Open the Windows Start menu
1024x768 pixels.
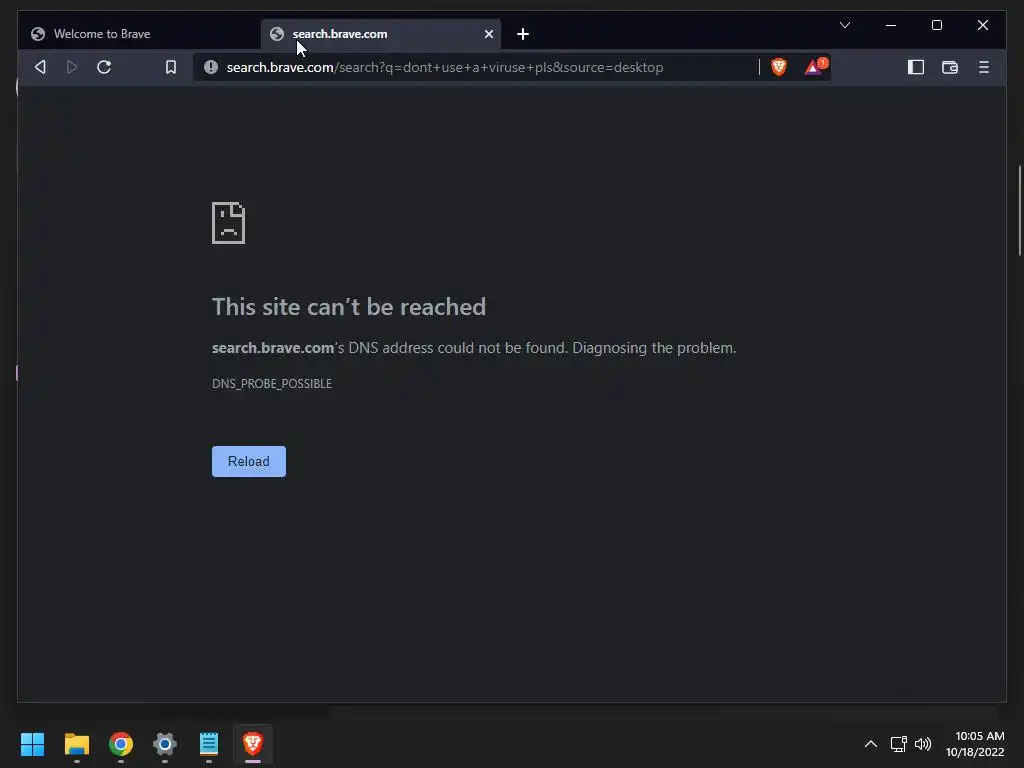pos(32,743)
